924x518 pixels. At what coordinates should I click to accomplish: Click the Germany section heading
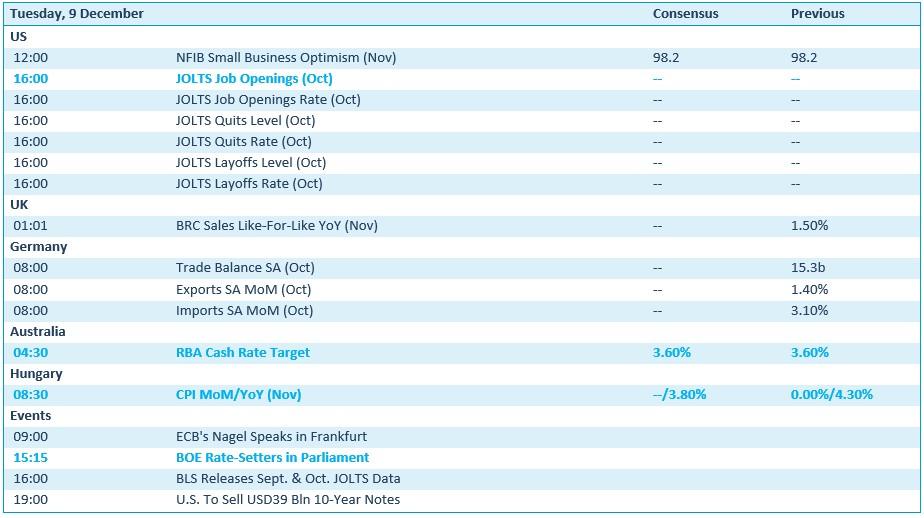pos(38,246)
